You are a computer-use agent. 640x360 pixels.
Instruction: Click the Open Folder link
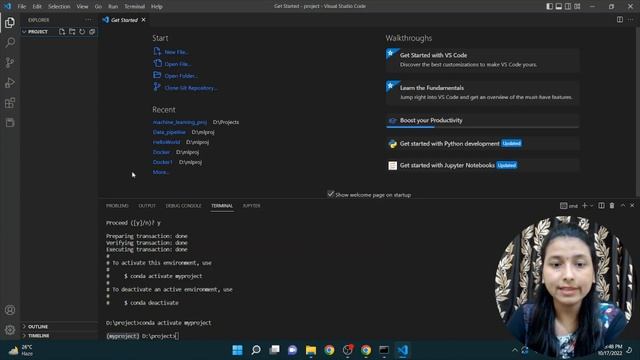(181, 76)
